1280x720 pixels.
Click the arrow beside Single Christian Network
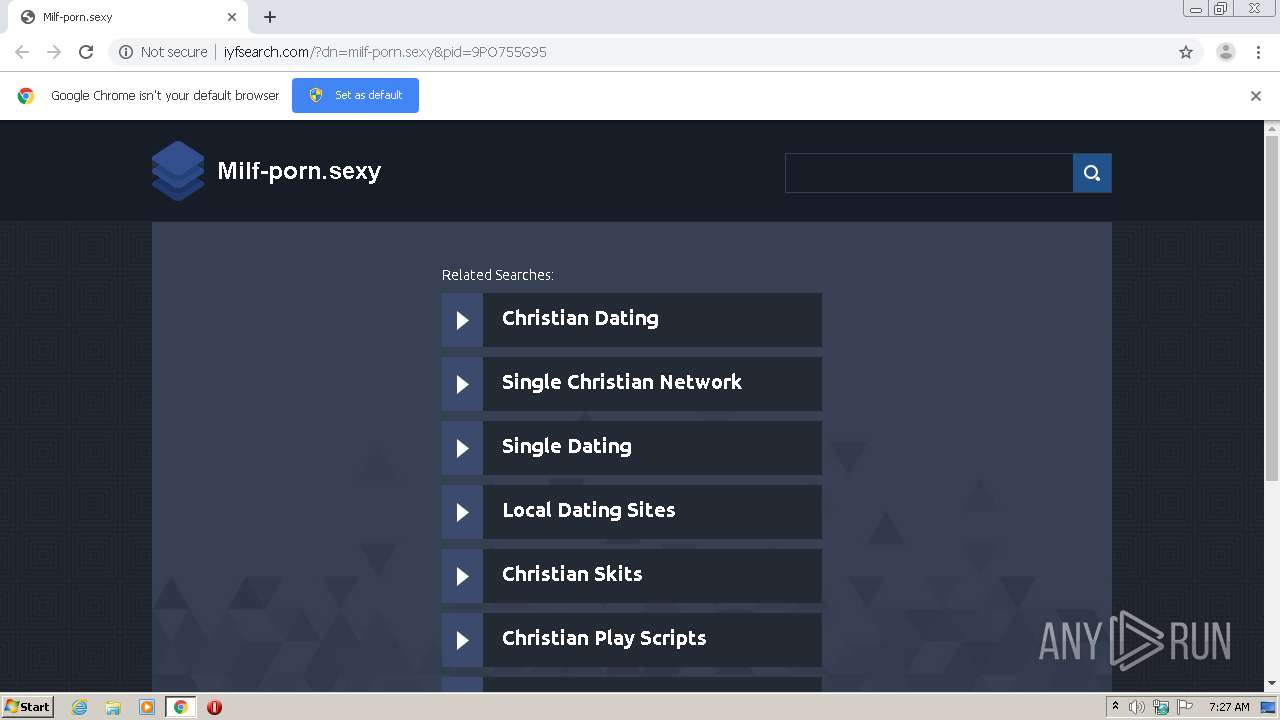(462, 384)
